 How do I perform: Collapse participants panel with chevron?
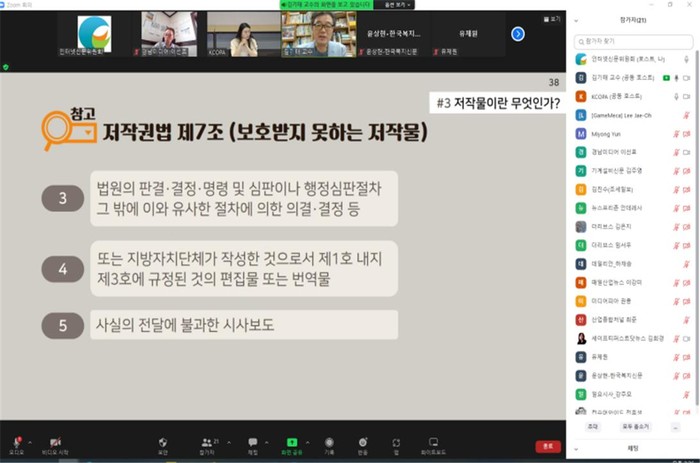pos(574,18)
